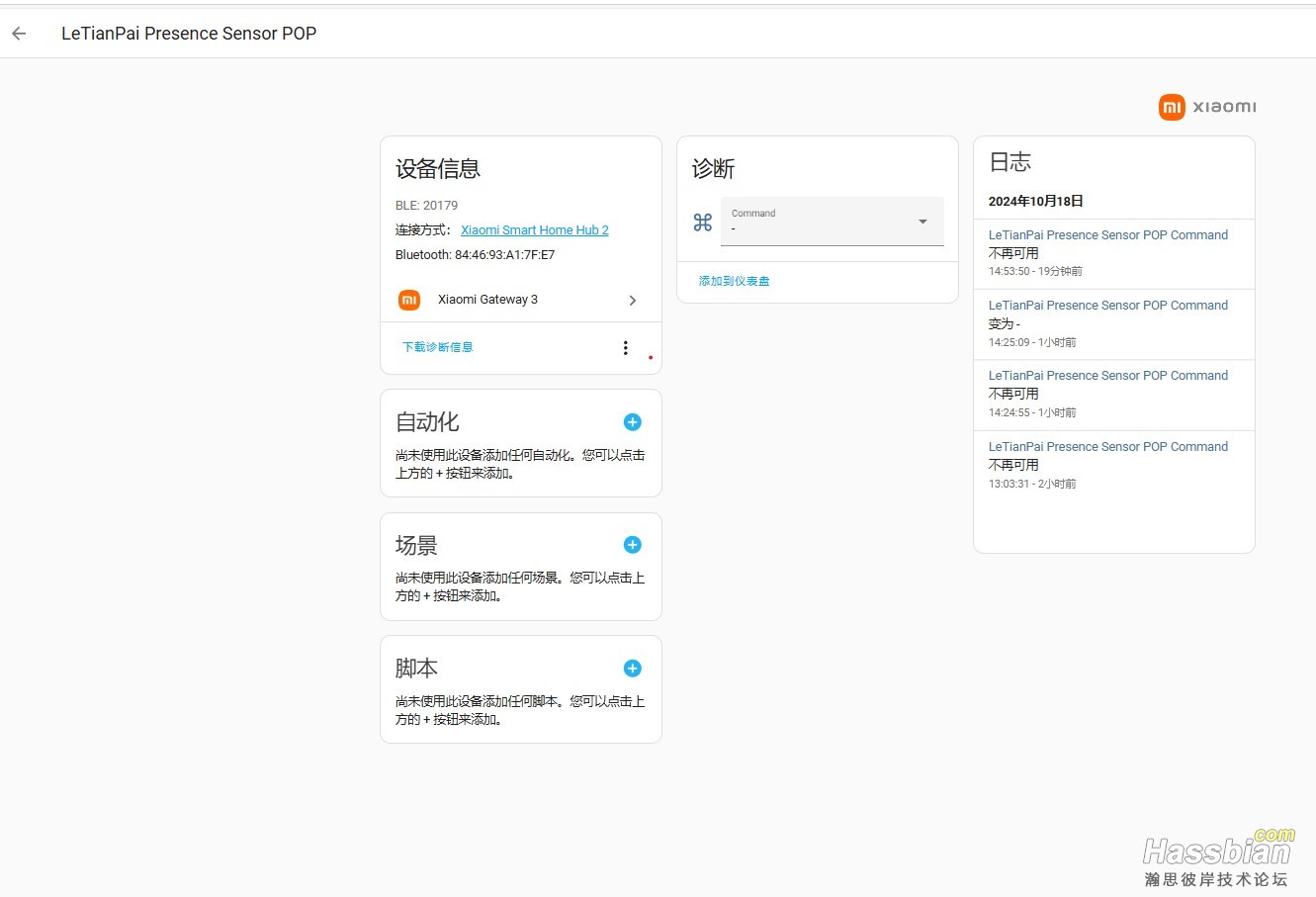Open log entry above 13:03:31
The width and height of the screenshot is (1316, 897).
click(1108, 447)
